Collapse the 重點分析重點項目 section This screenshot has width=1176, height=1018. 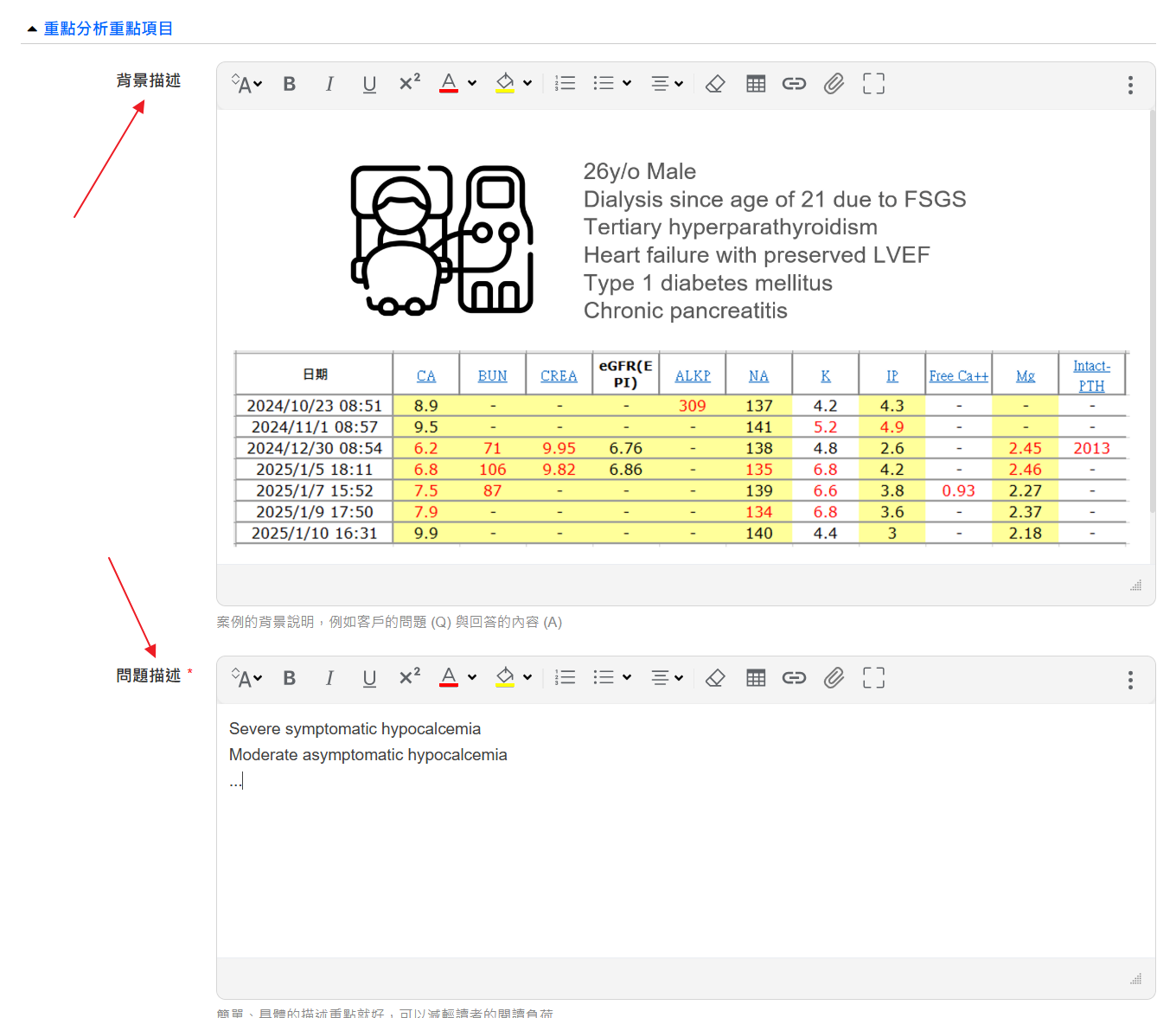[x=32, y=29]
